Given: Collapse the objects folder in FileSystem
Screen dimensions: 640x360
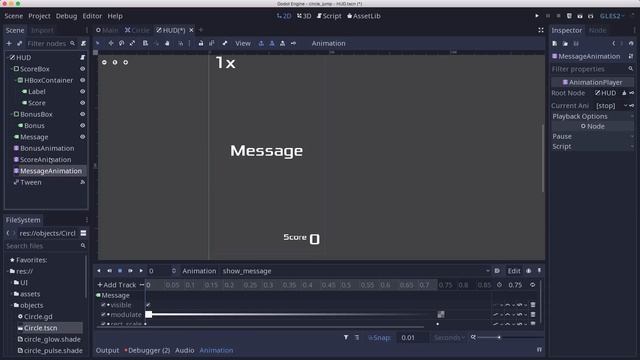Looking at the screenshot, I should point(12,305).
